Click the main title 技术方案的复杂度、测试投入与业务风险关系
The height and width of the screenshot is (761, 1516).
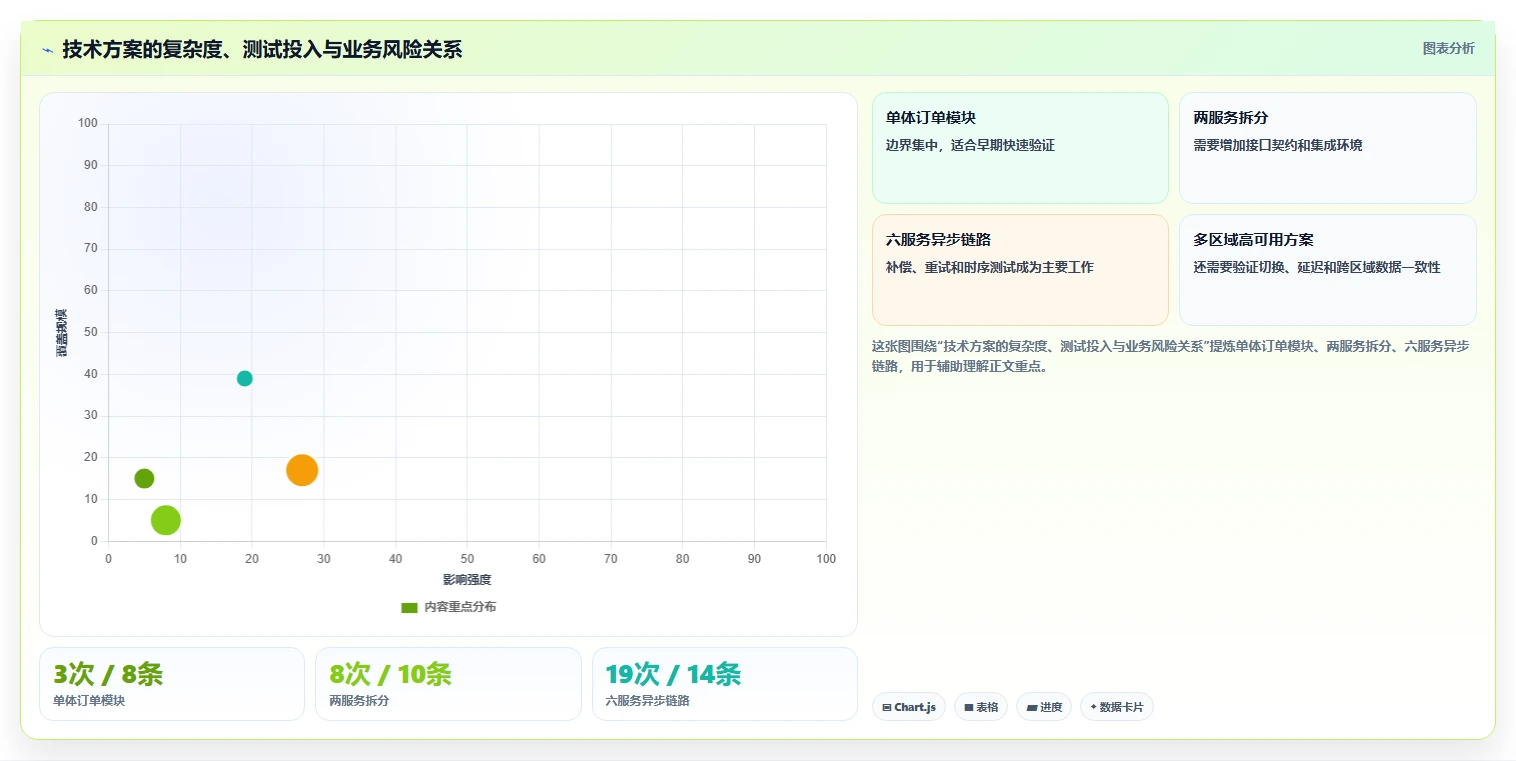click(x=262, y=50)
